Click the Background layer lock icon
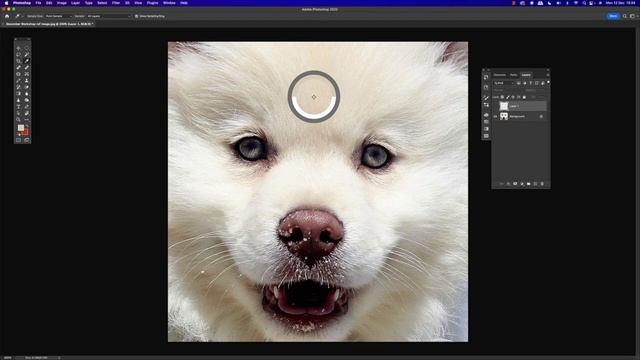 point(541,116)
